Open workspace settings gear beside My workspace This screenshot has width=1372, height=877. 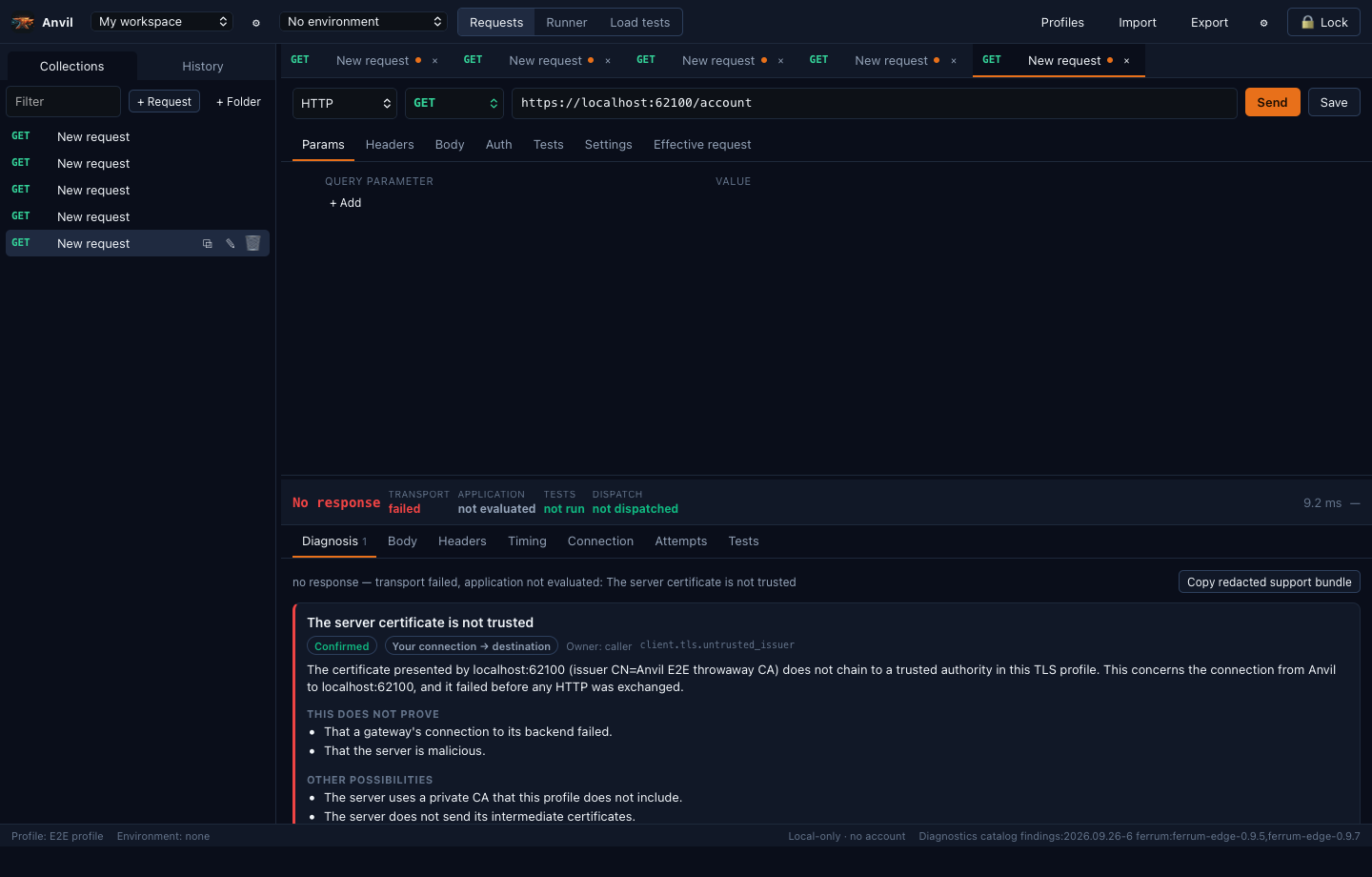click(255, 23)
